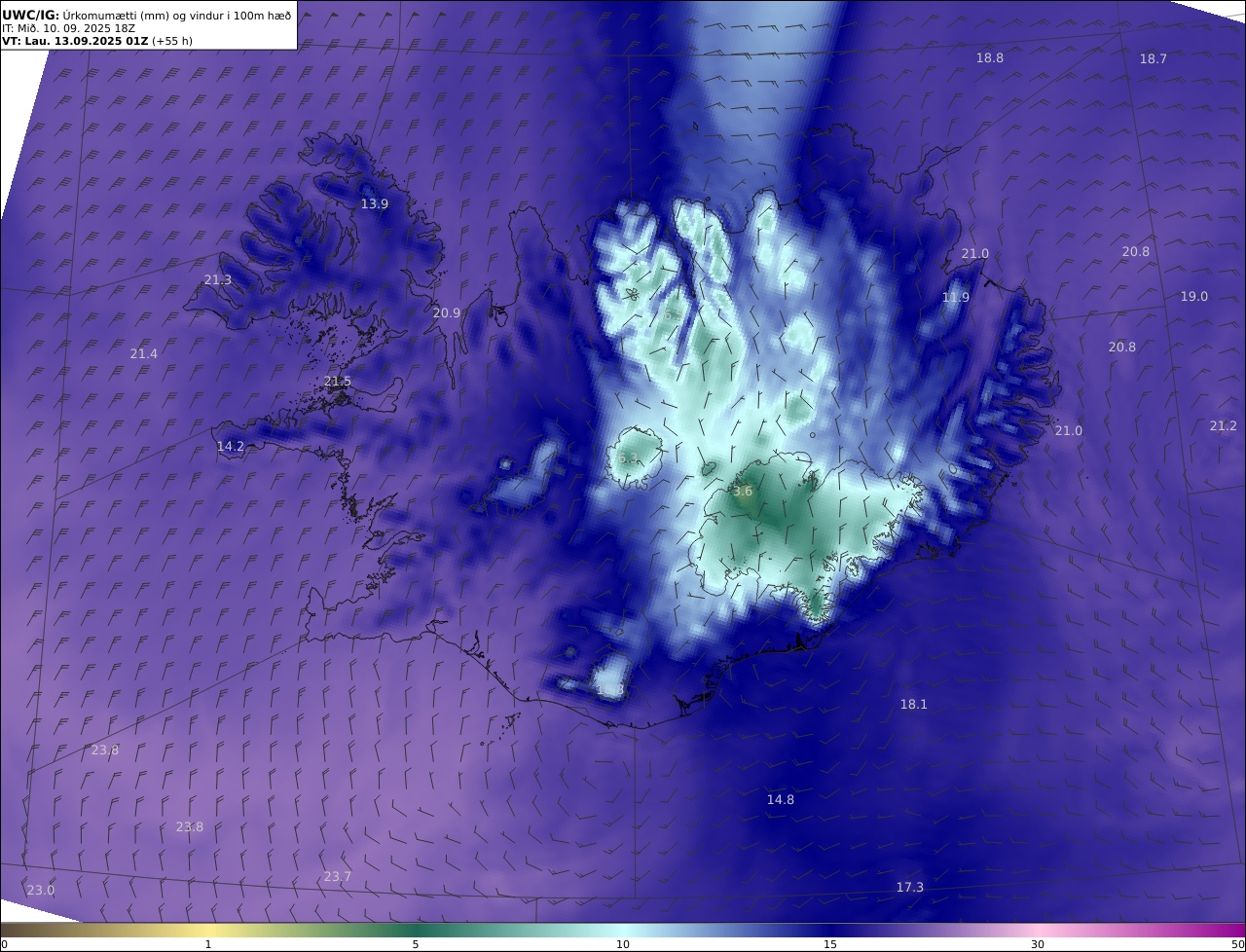Click the map title 'UWC/IG: Úrkomumætti (mm)' line
This screenshot has height=952, width=1246.
point(146,15)
